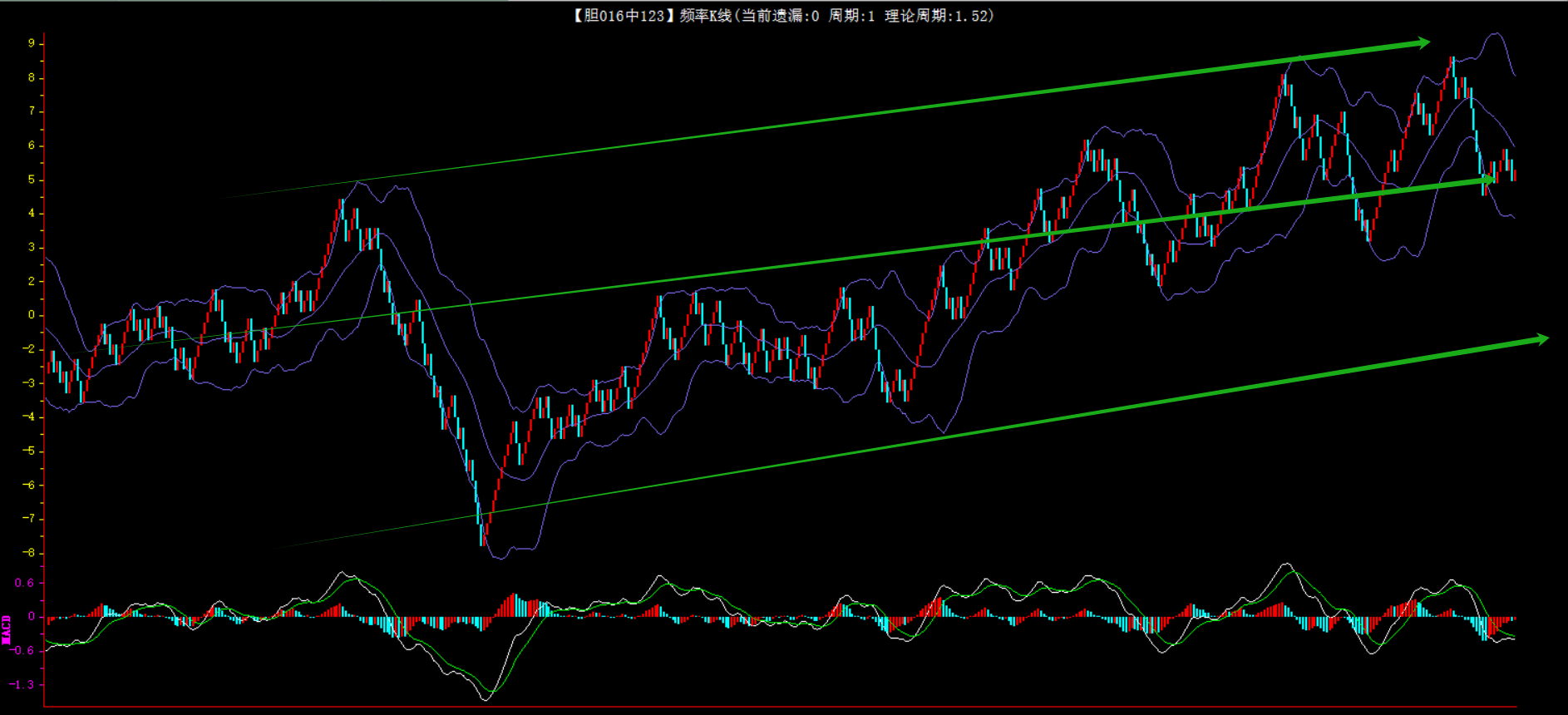
Task: Click the 周期:1 value in the chart title
Action: (x=851, y=16)
